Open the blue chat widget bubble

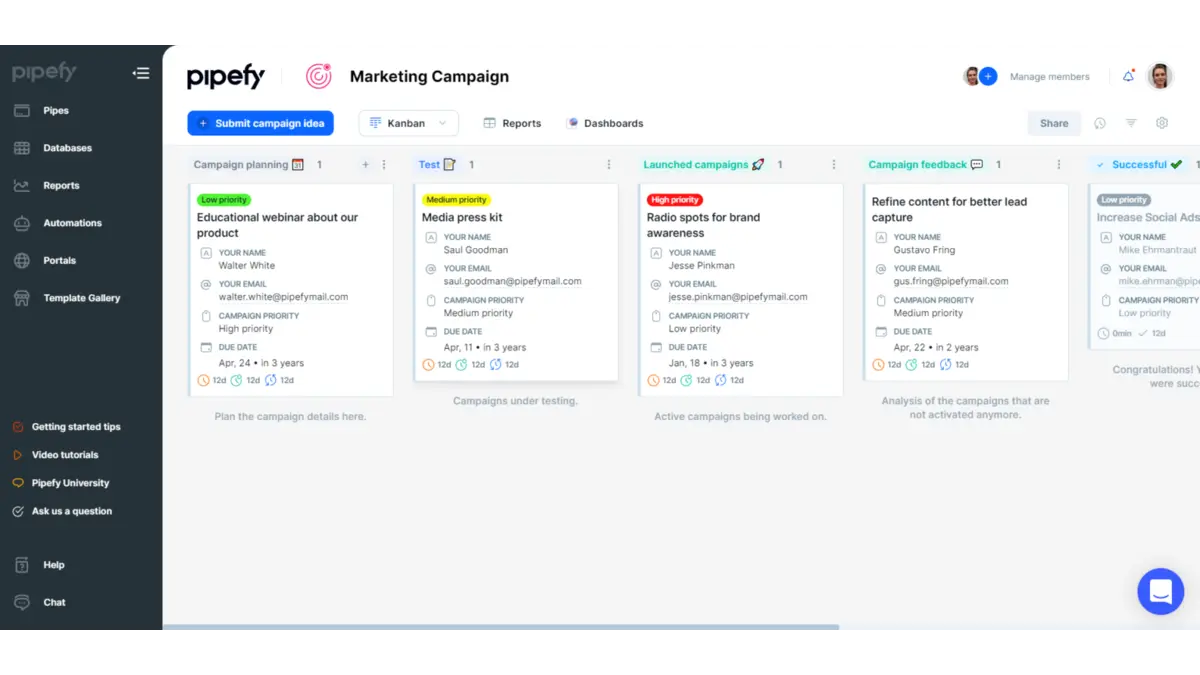click(x=1160, y=591)
